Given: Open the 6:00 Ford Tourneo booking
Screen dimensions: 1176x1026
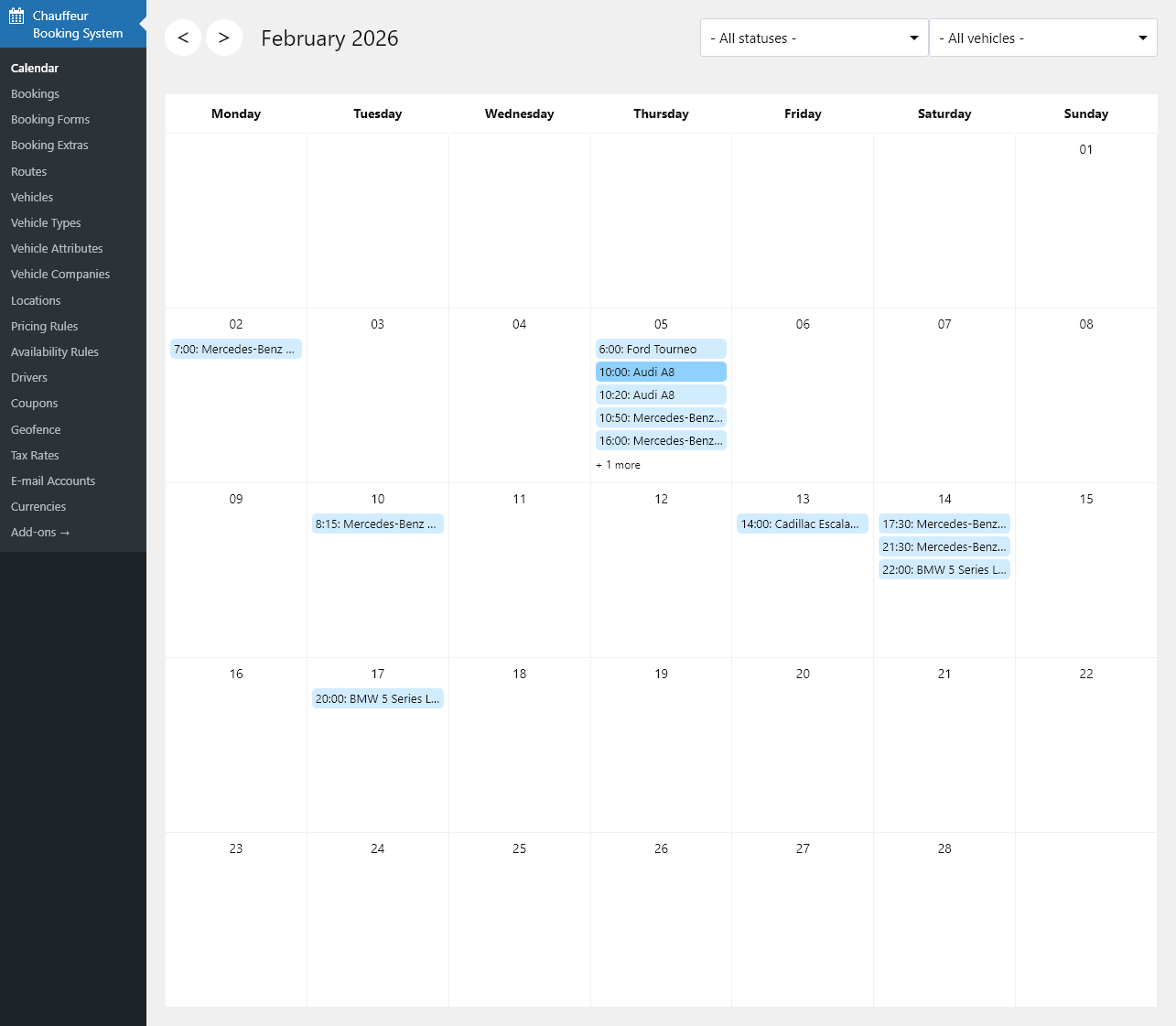Looking at the screenshot, I should 660,349.
